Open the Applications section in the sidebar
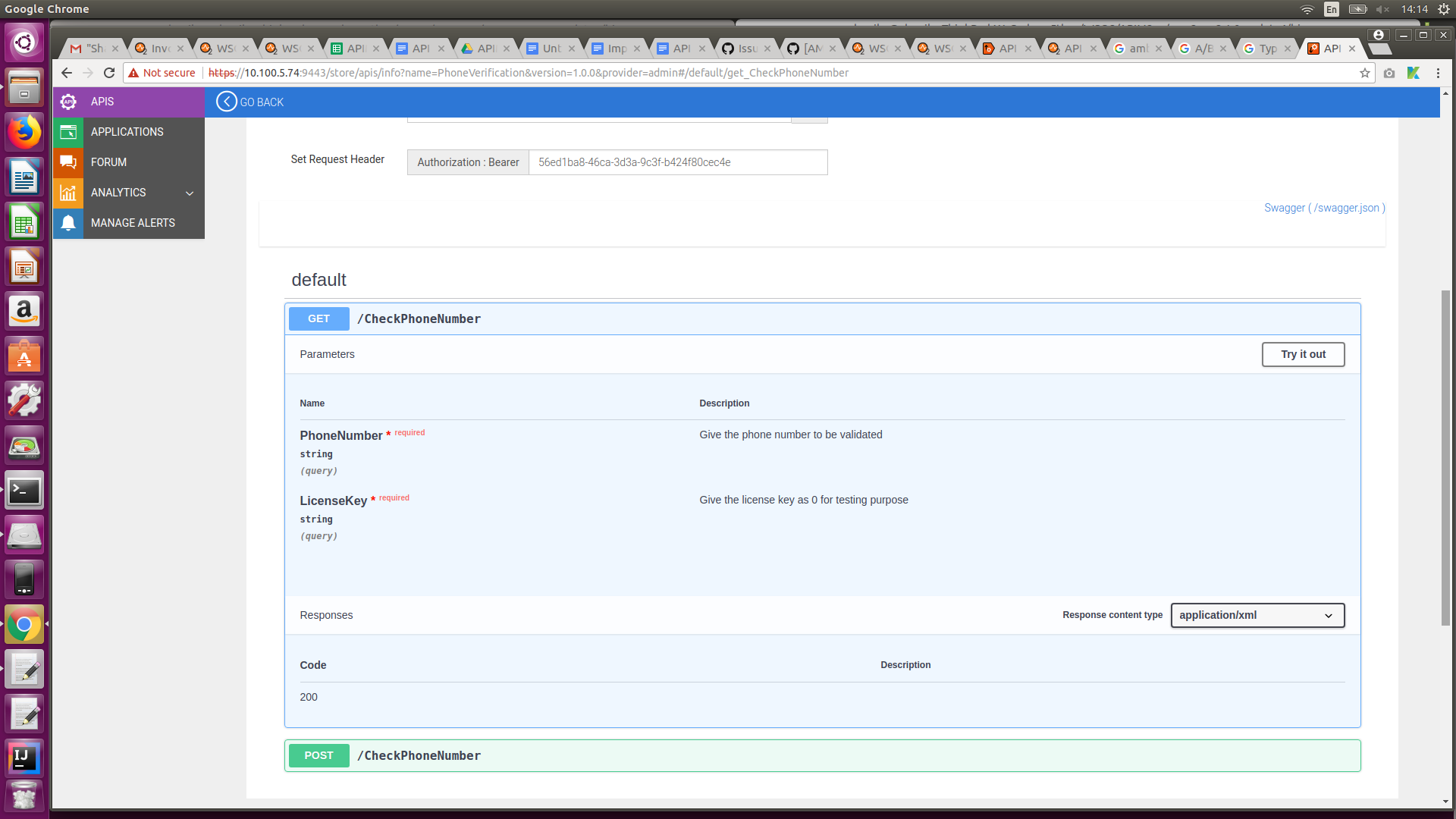The width and height of the screenshot is (1456, 819). pyautogui.click(x=127, y=132)
